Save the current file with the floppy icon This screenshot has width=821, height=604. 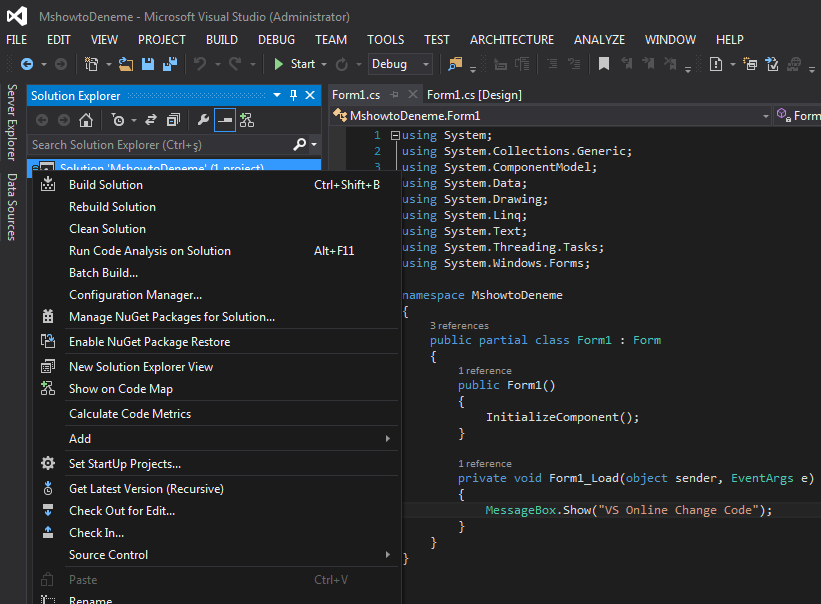(x=148, y=64)
